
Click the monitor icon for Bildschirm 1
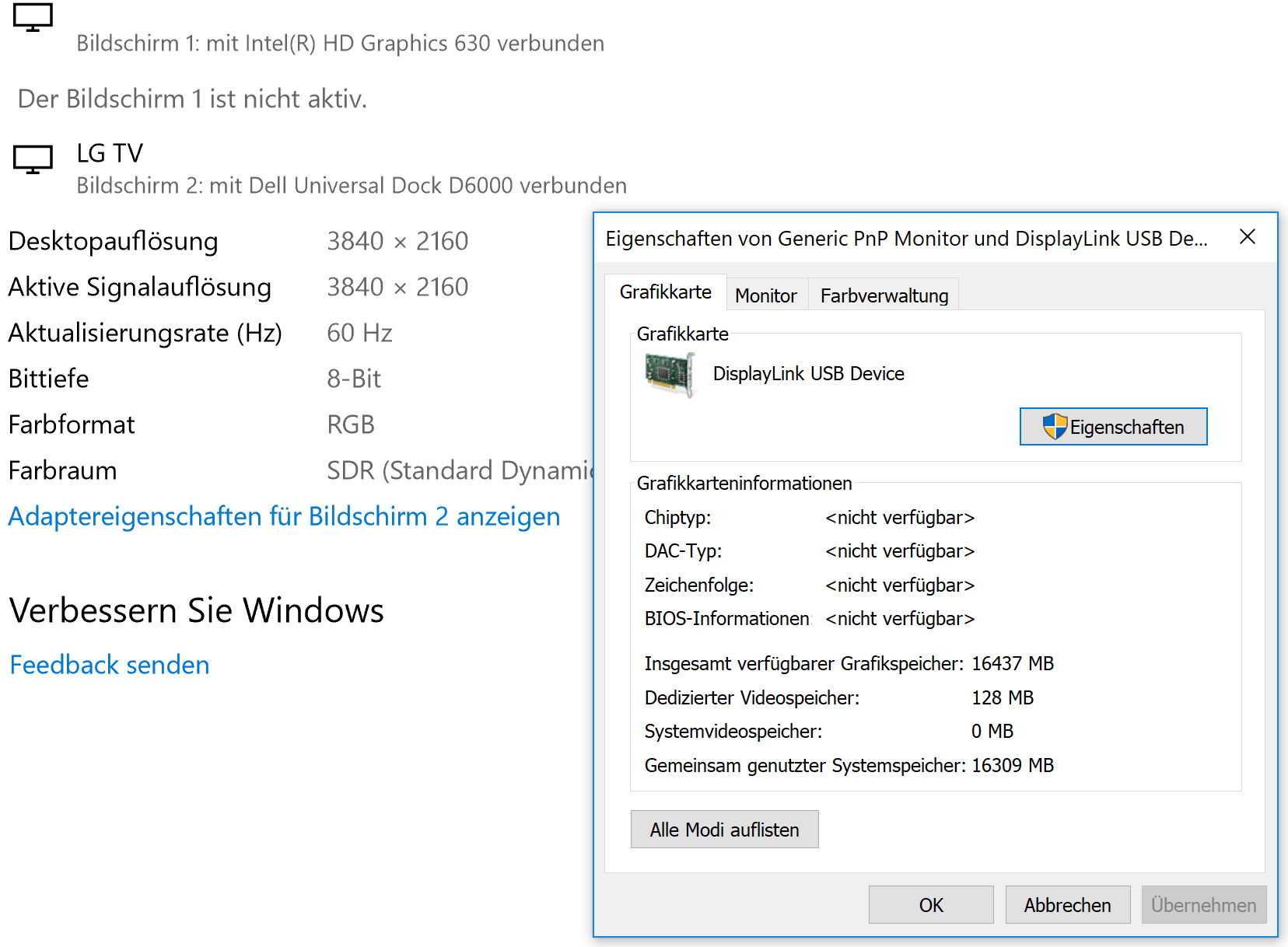tap(33, 18)
